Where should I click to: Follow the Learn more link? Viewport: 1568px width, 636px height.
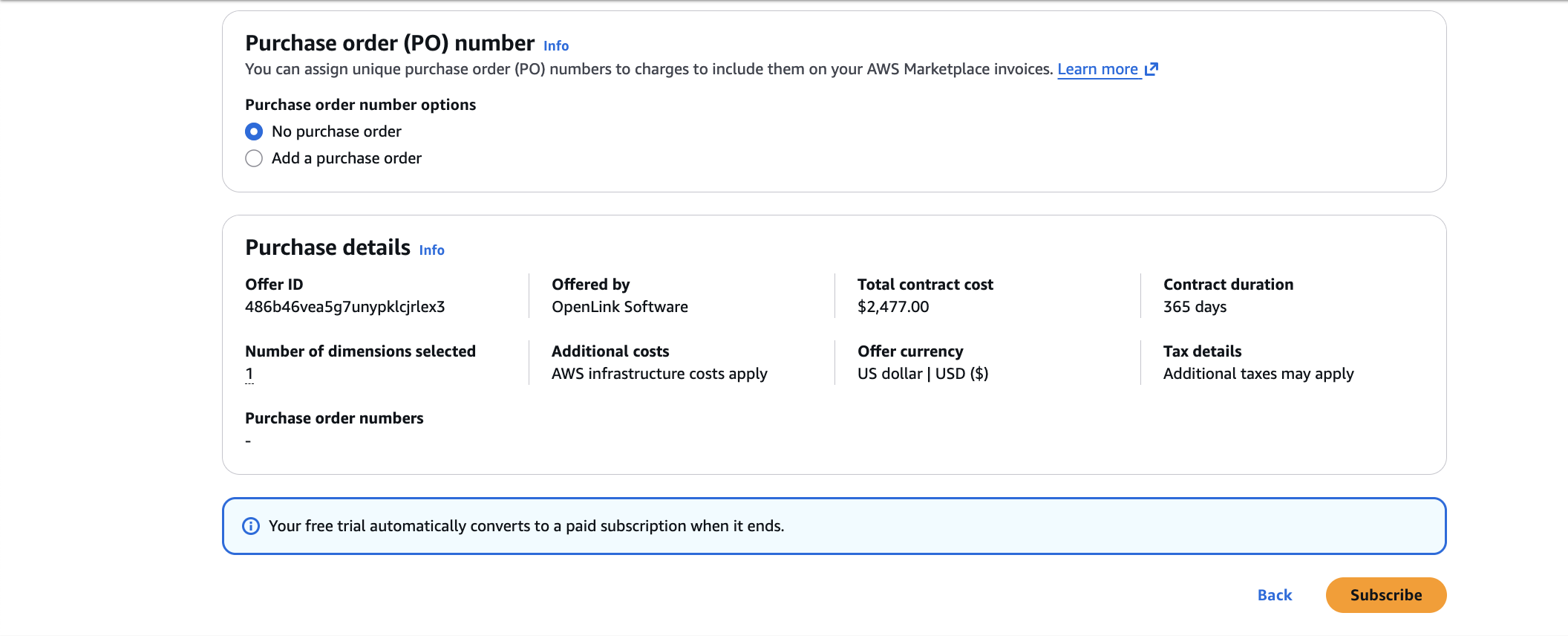[1097, 69]
